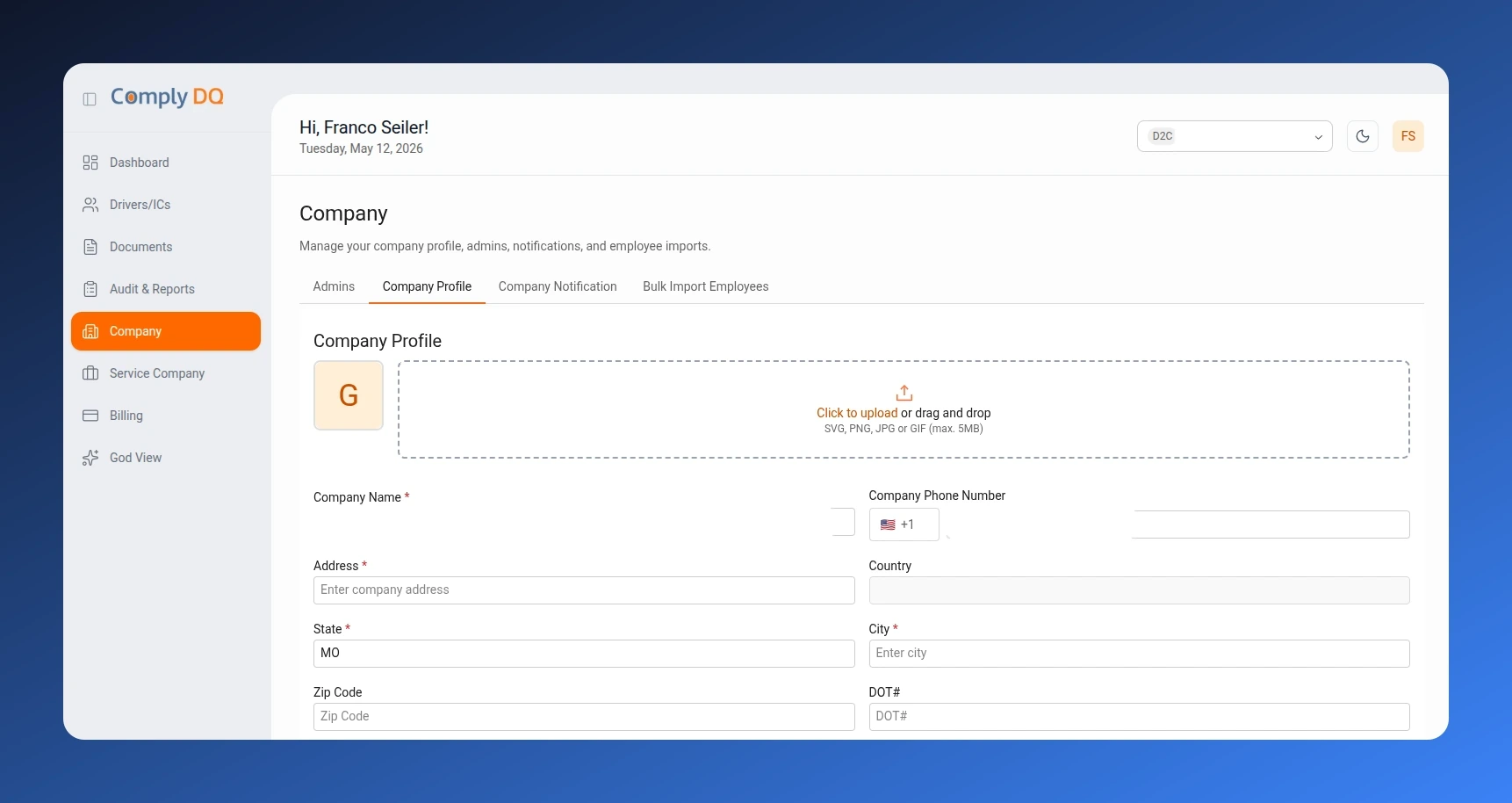Click the Drivers/ICs people icon
The height and width of the screenshot is (803, 1512).
(90, 205)
